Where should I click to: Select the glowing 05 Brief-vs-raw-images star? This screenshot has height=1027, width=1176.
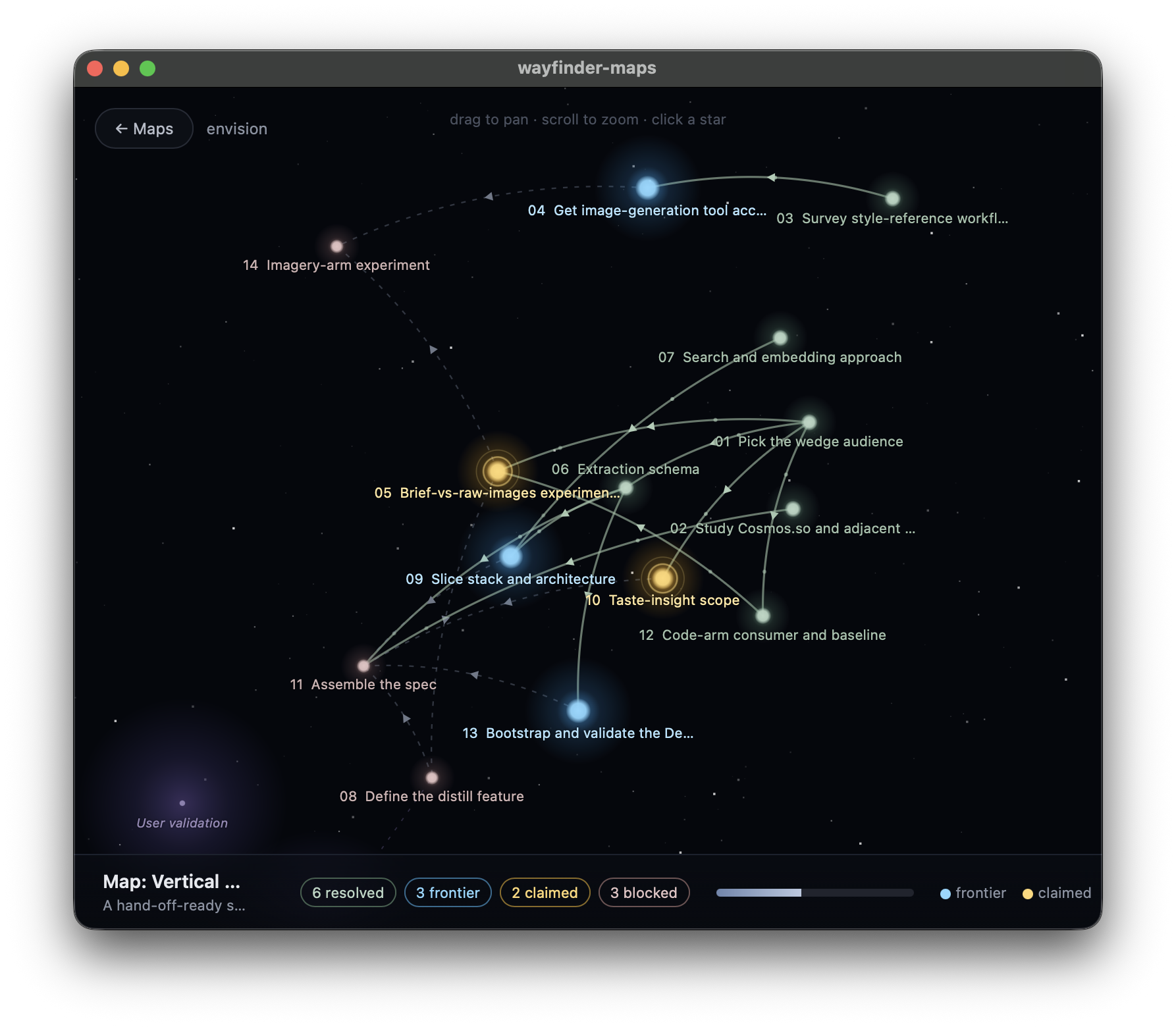497,471
